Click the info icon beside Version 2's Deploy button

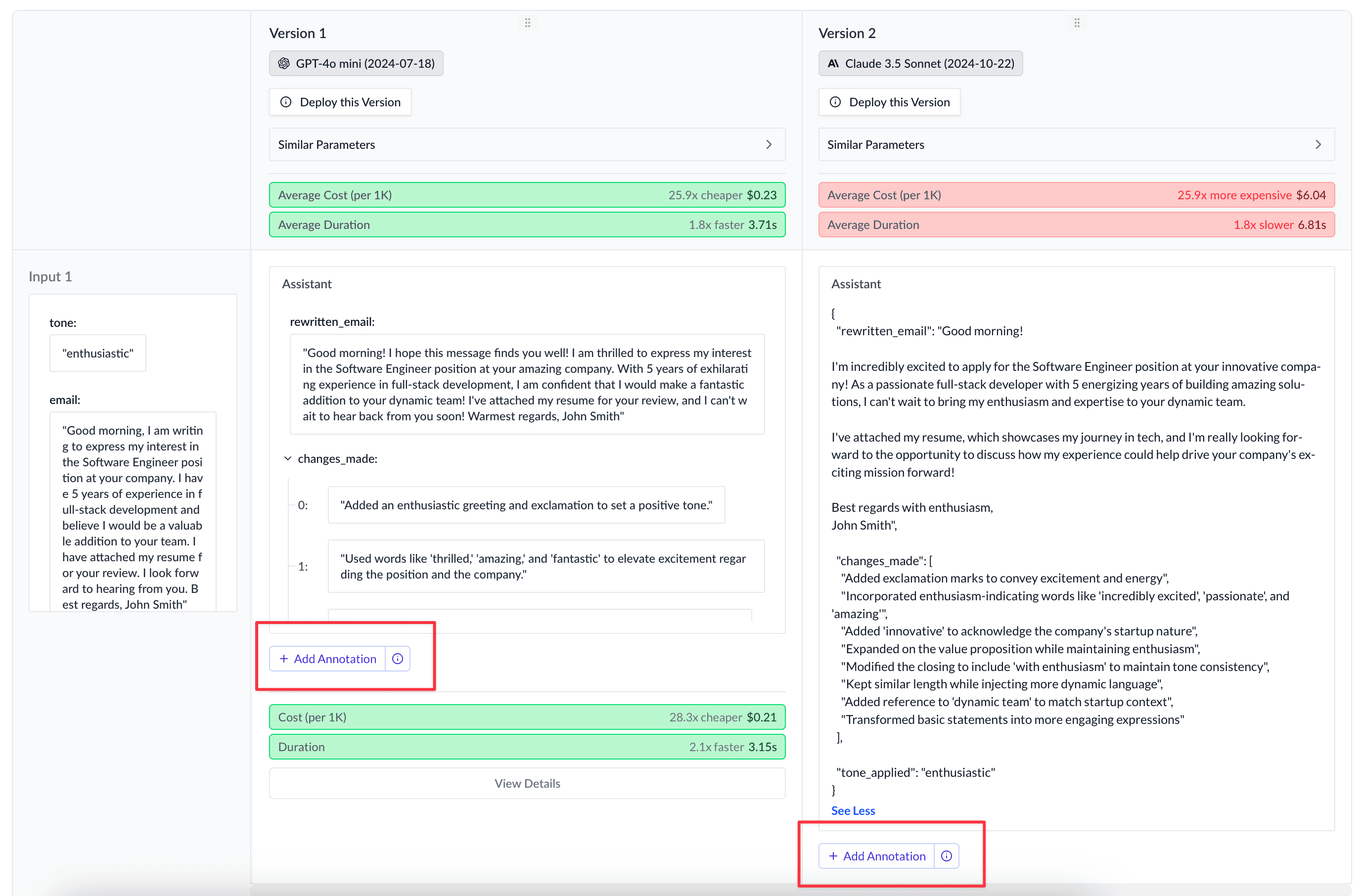tap(835, 102)
